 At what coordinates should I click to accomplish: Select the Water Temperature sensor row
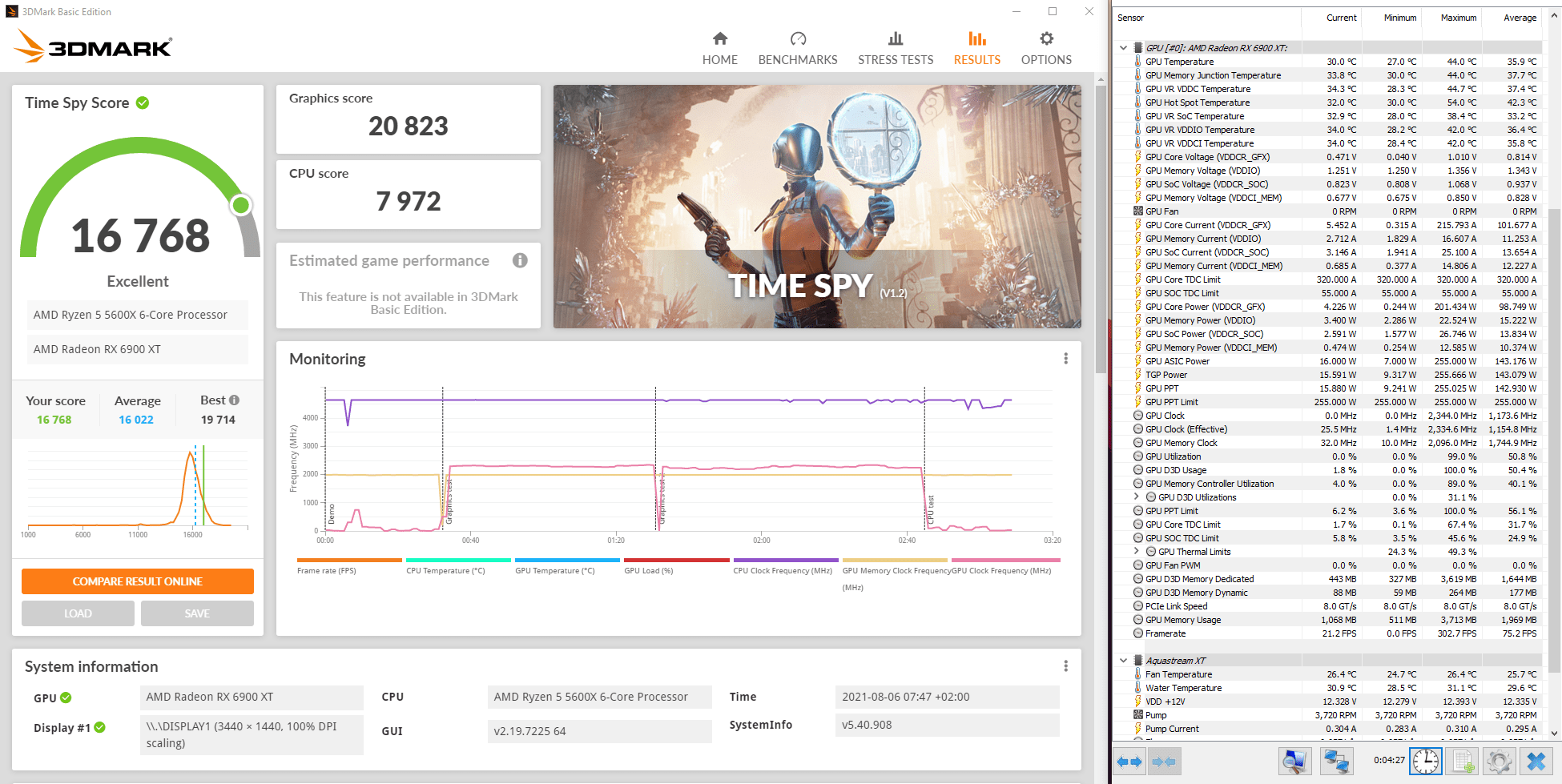click(1326, 688)
